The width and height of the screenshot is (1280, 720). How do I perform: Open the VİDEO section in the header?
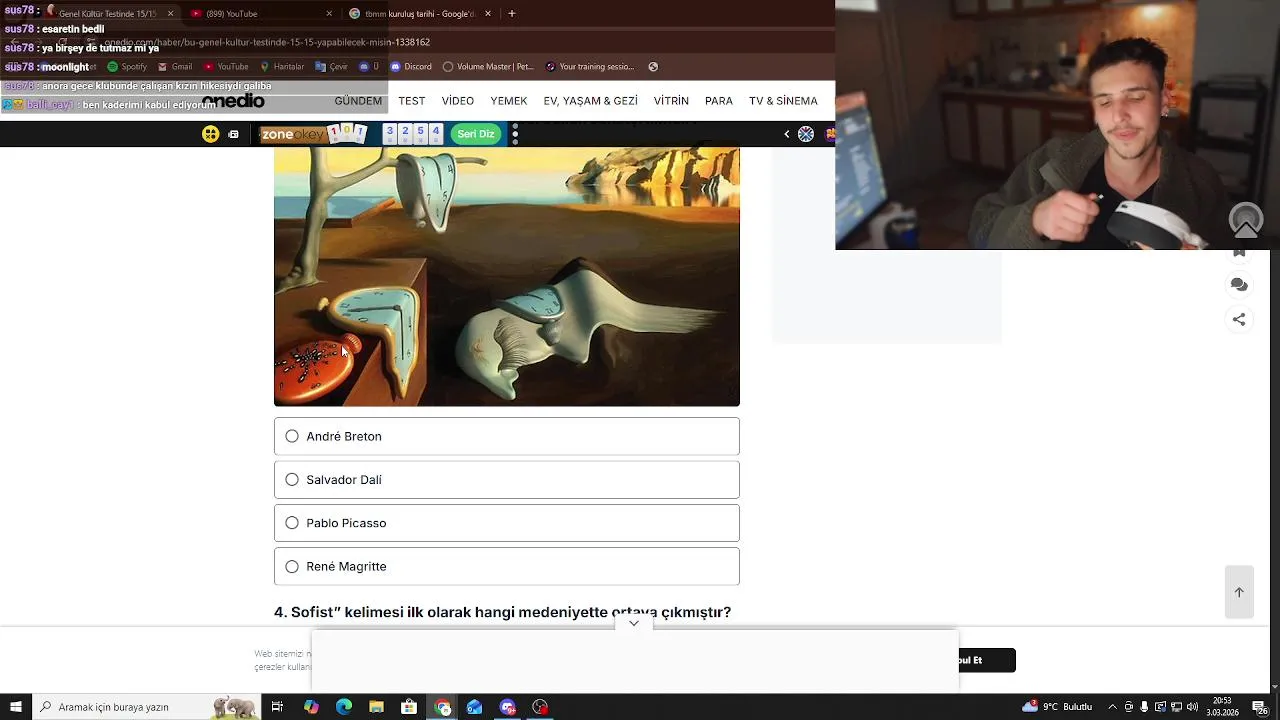click(x=458, y=101)
